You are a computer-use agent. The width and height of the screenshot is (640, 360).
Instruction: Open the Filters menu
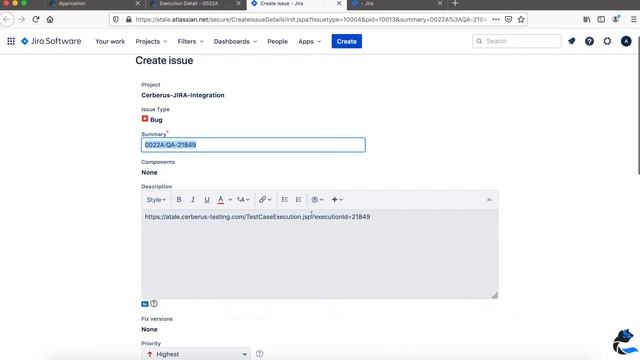[190, 41]
